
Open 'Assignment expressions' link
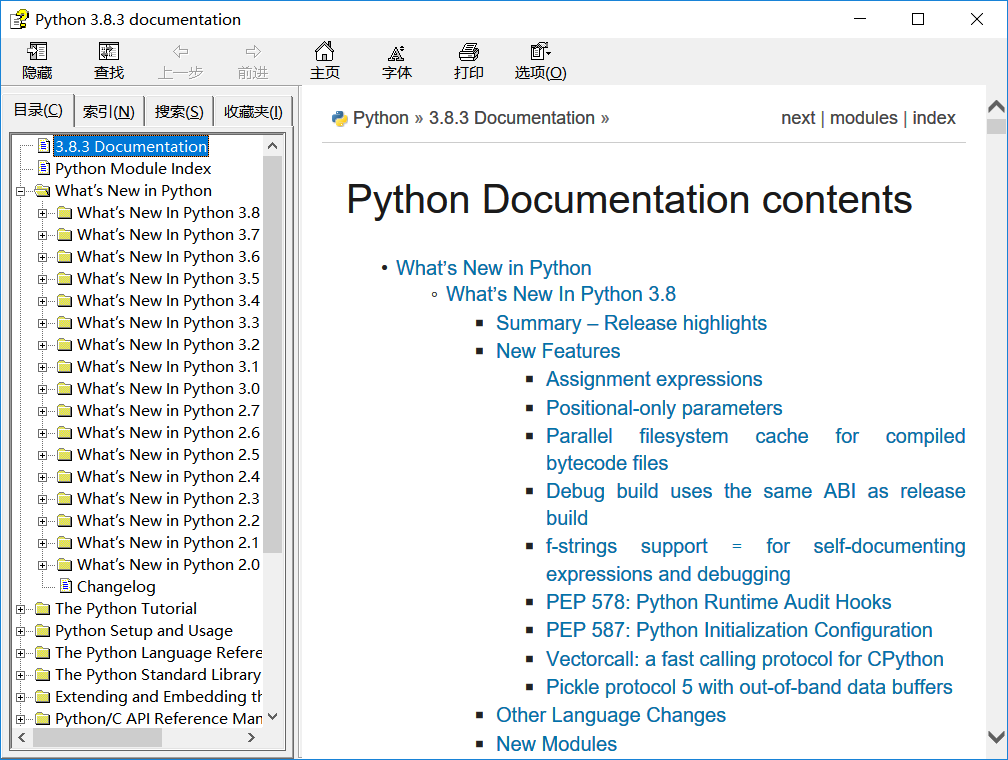654,379
